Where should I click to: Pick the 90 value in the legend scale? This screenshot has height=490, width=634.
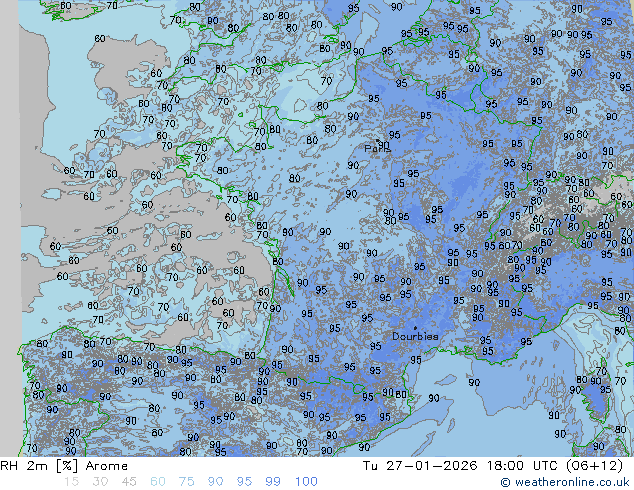(x=216, y=481)
